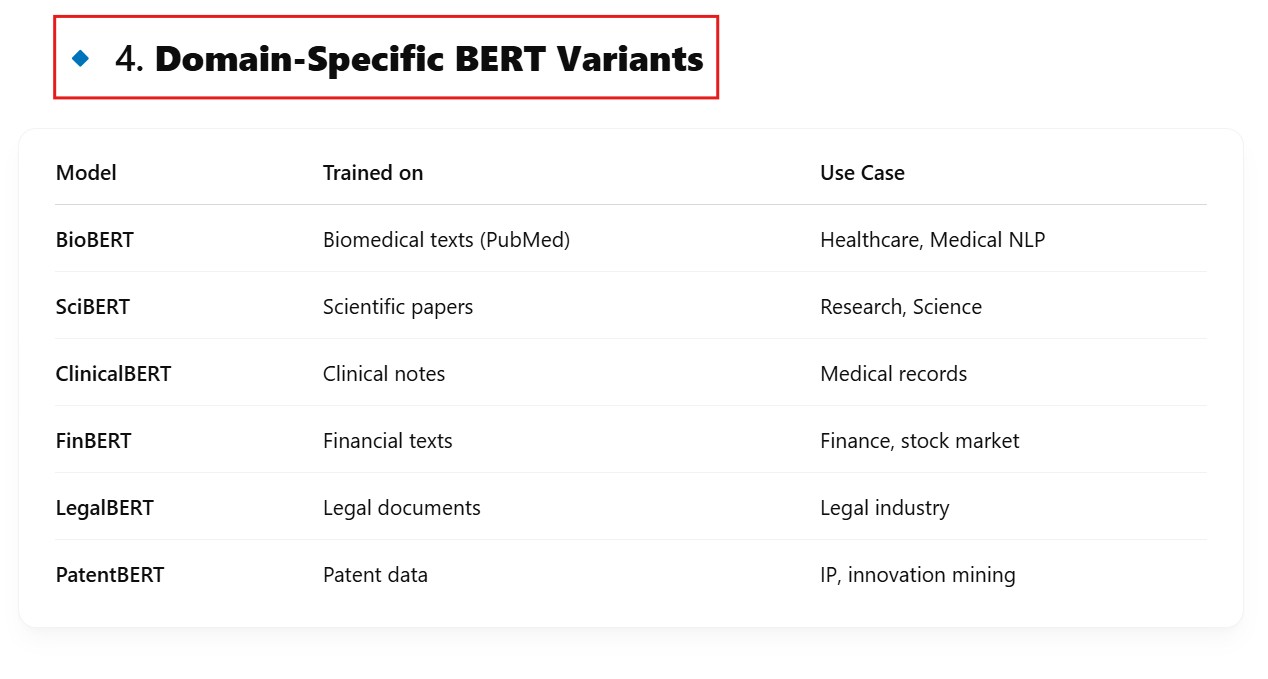Select the PatentBERT model name
1268x679 pixels.
110,575
